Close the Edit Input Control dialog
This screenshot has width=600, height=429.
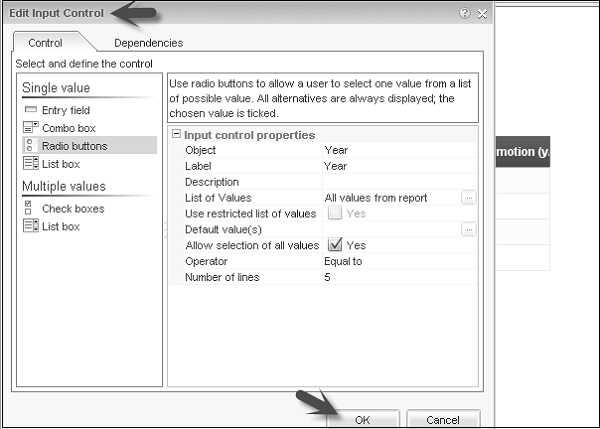pos(483,14)
